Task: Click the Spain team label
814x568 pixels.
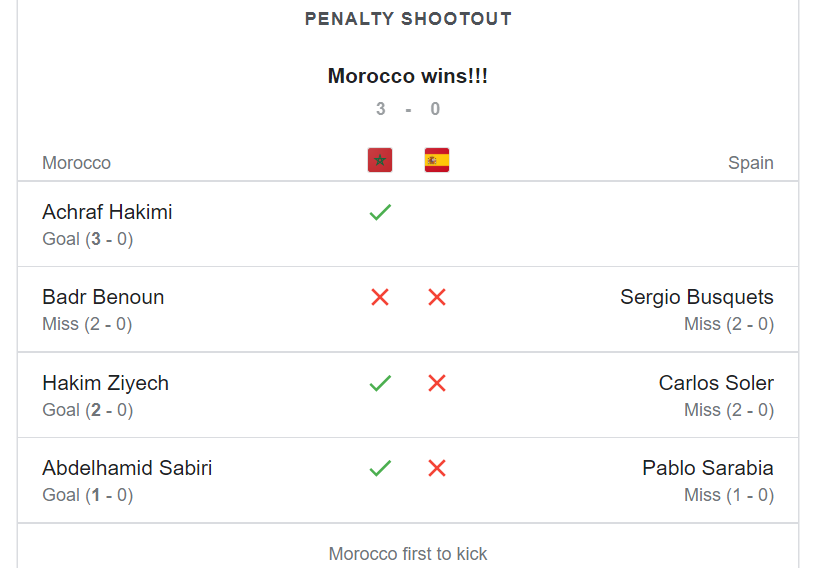Action: pos(751,163)
